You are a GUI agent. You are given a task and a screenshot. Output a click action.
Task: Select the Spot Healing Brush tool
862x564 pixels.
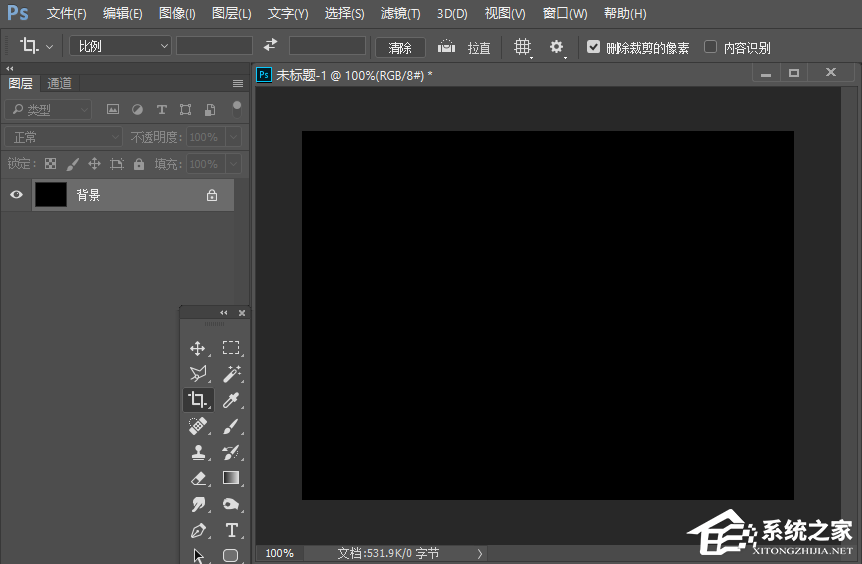click(x=198, y=426)
